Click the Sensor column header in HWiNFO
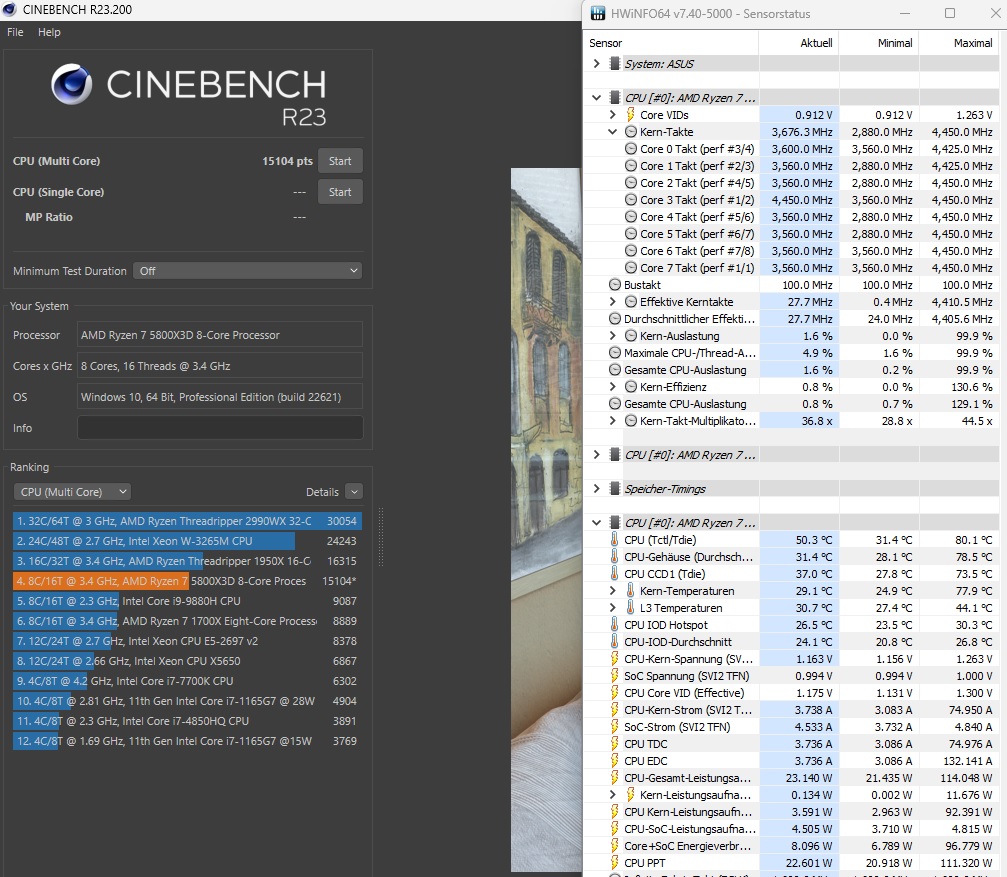The width and height of the screenshot is (1007, 877). (x=670, y=43)
